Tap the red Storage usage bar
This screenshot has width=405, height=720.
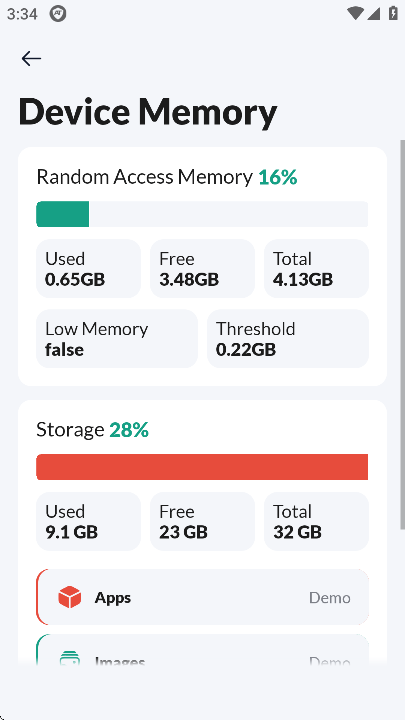(x=202, y=467)
